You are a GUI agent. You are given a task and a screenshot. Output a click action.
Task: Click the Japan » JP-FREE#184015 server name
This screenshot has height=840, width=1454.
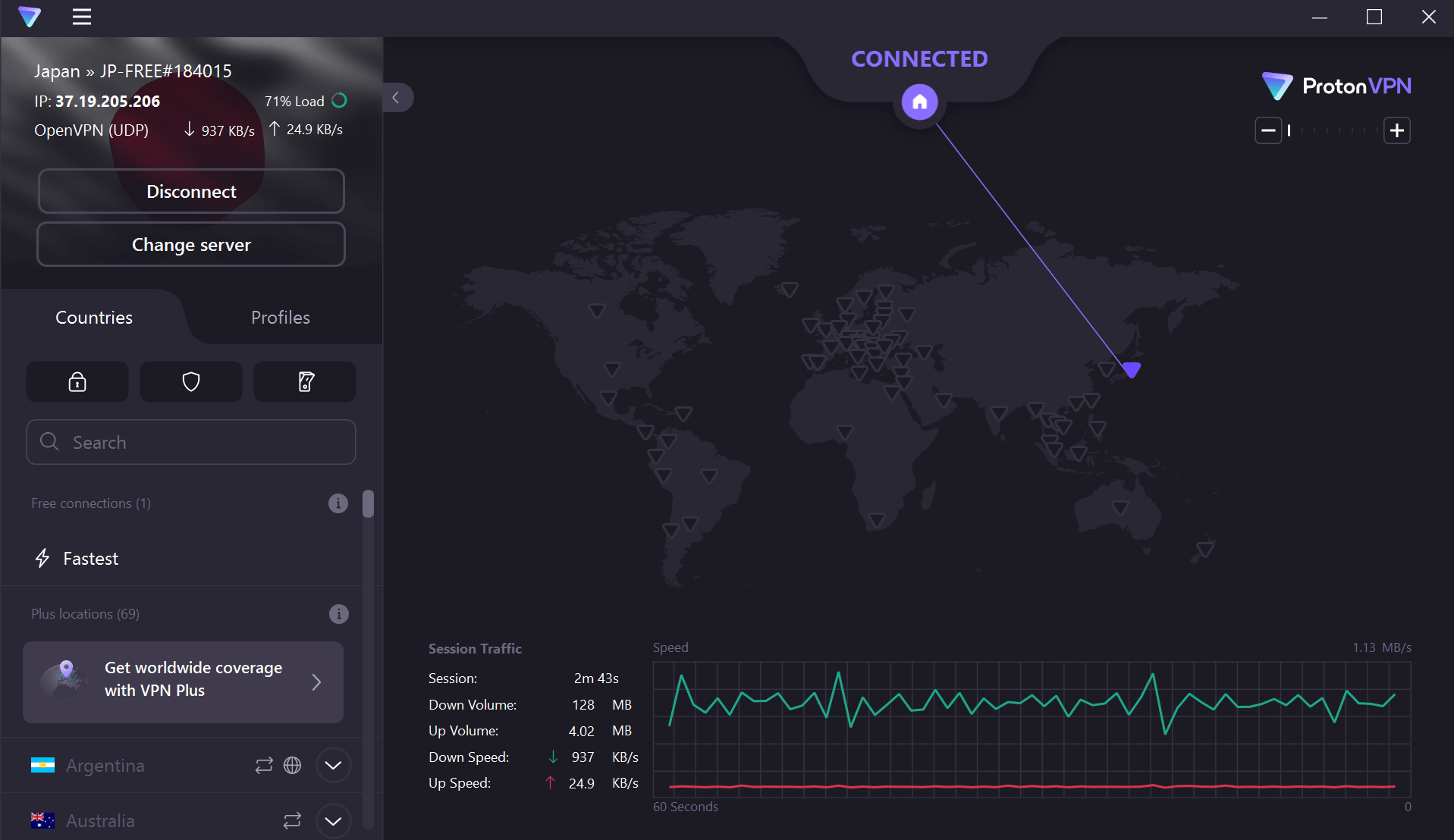click(x=133, y=71)
